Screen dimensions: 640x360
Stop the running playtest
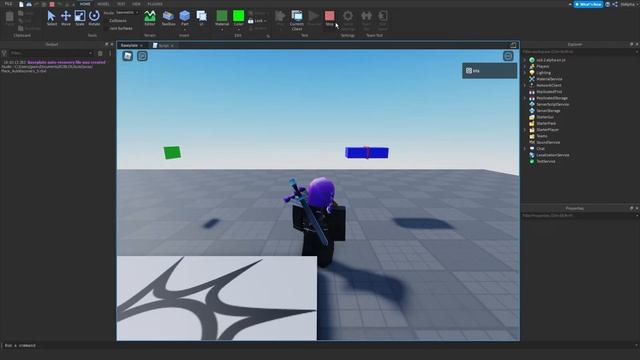[329, 18]
